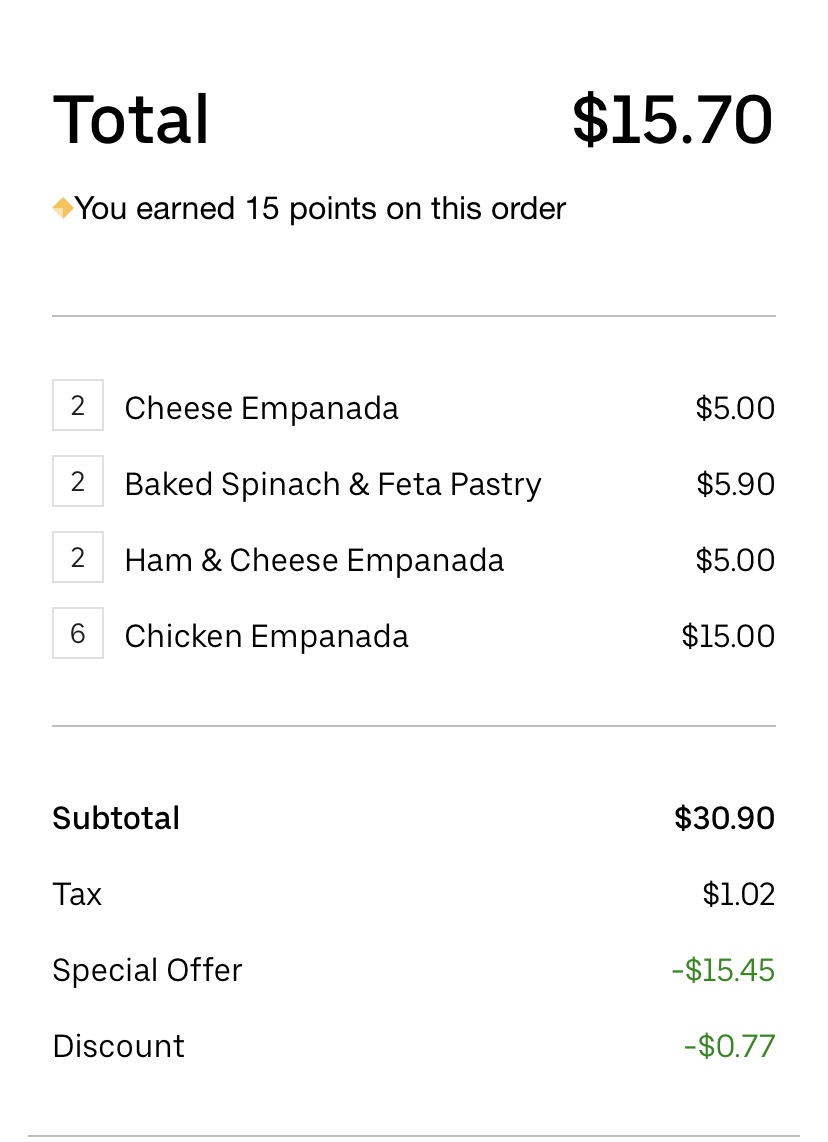Tap the $30.90 subtotal amount
Viewport: 828px width, 1142px height.
pos(724,818)
